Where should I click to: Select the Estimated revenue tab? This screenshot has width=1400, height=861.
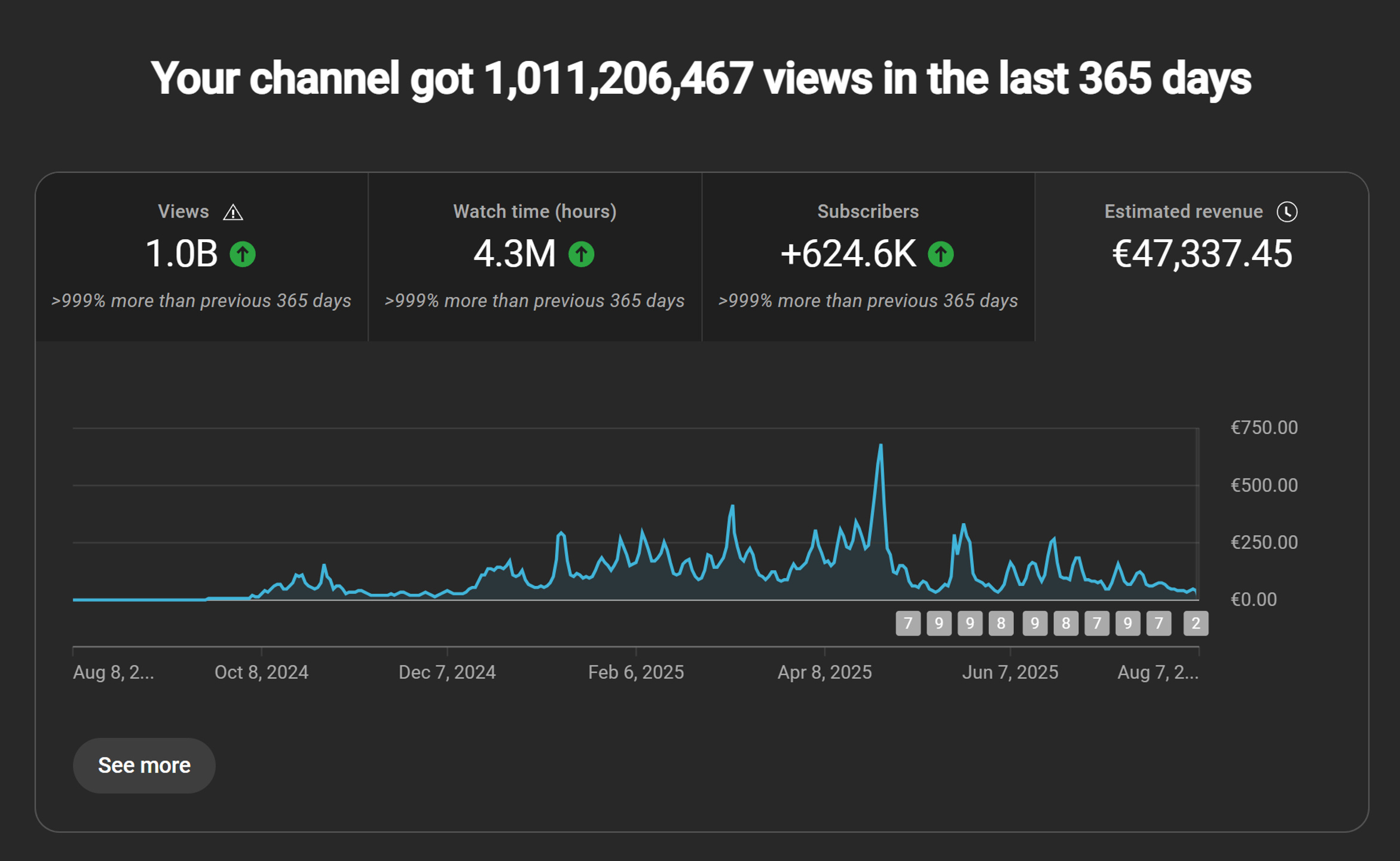point(1202,257)
